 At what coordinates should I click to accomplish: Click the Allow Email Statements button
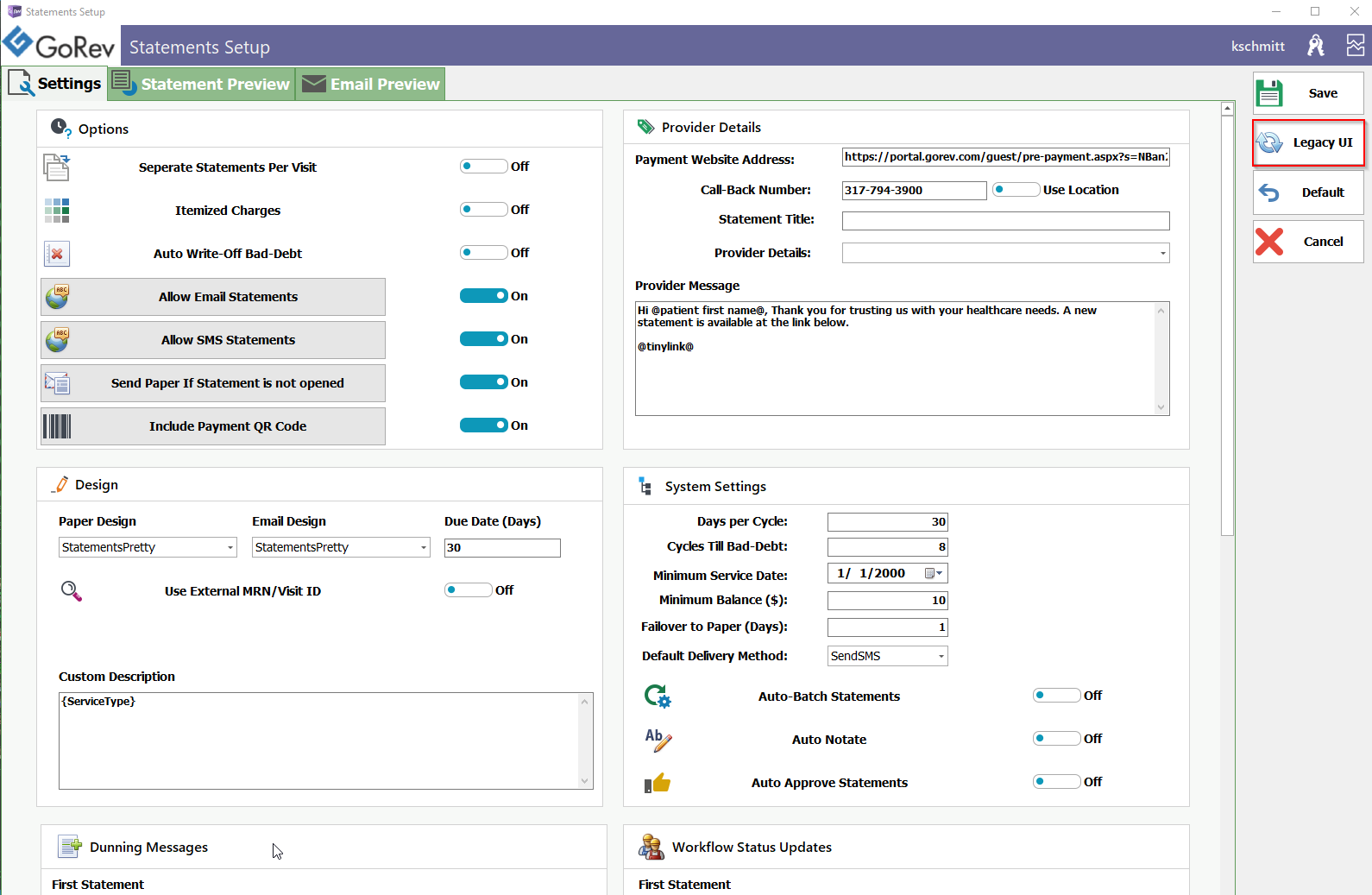[x=213, y=297]
